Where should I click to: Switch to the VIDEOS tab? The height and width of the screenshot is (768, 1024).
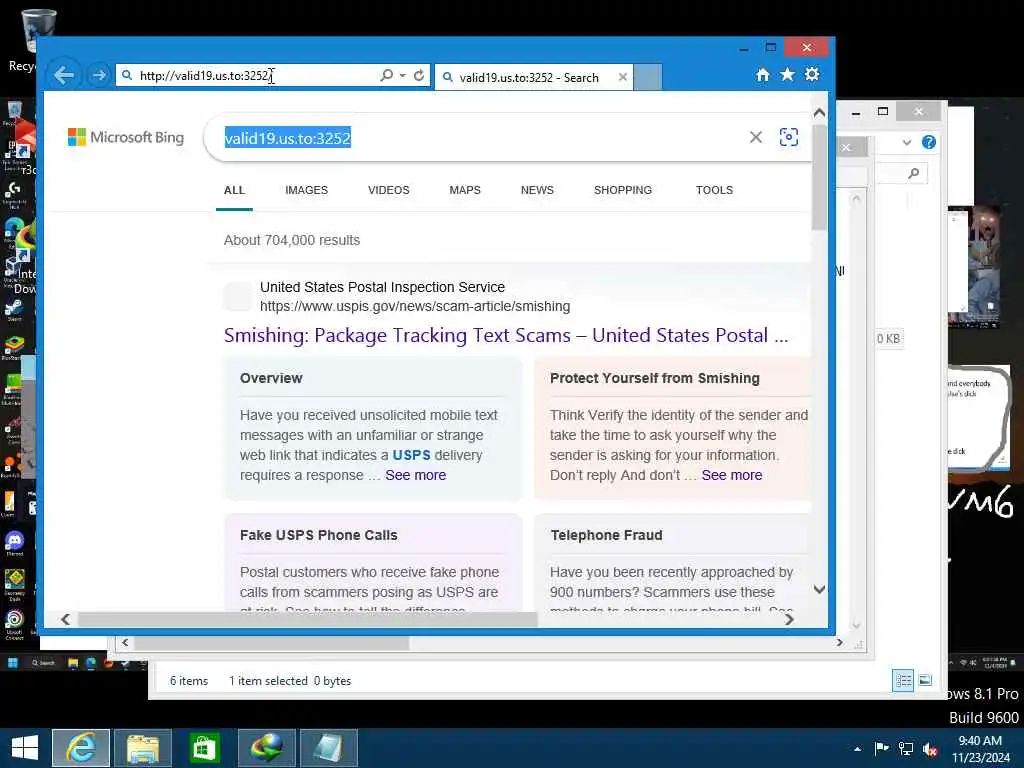click(389, 190)
